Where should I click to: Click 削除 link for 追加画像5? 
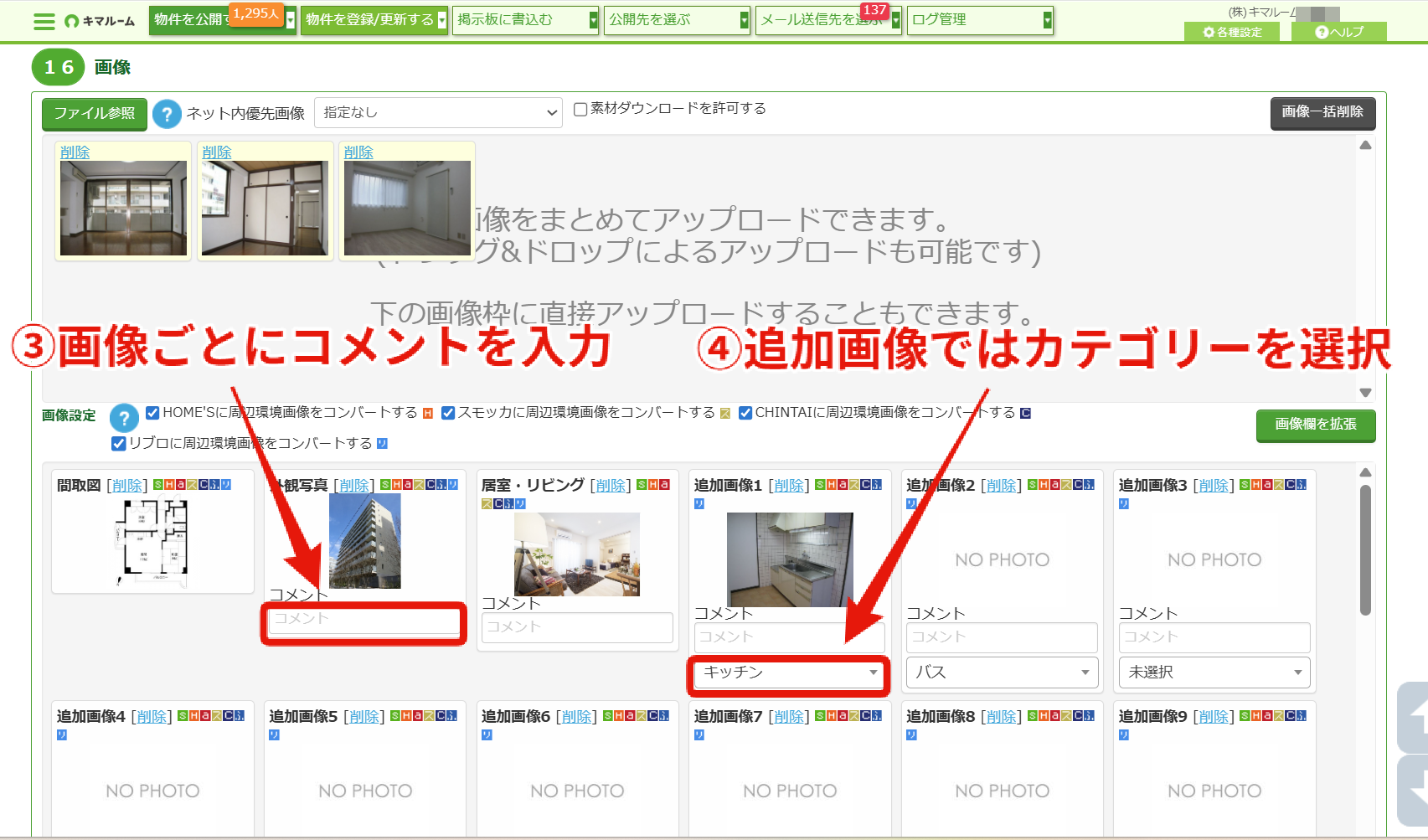[364, 717]
